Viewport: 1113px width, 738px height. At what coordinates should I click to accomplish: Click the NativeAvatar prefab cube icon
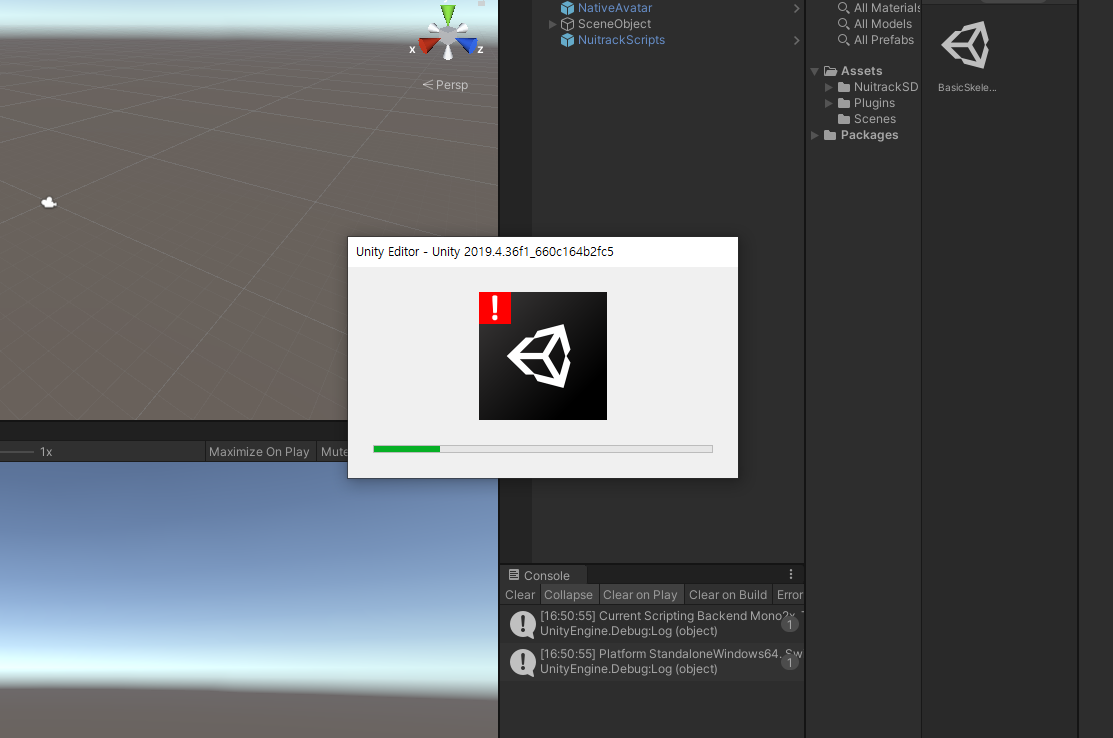pyautogui.click(x=567, y=8)
